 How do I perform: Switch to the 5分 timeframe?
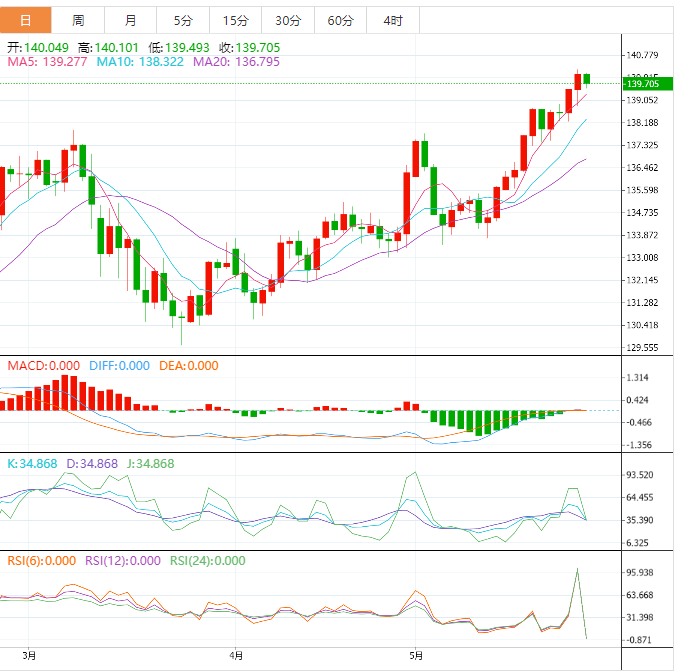click(x=183, y=20)
